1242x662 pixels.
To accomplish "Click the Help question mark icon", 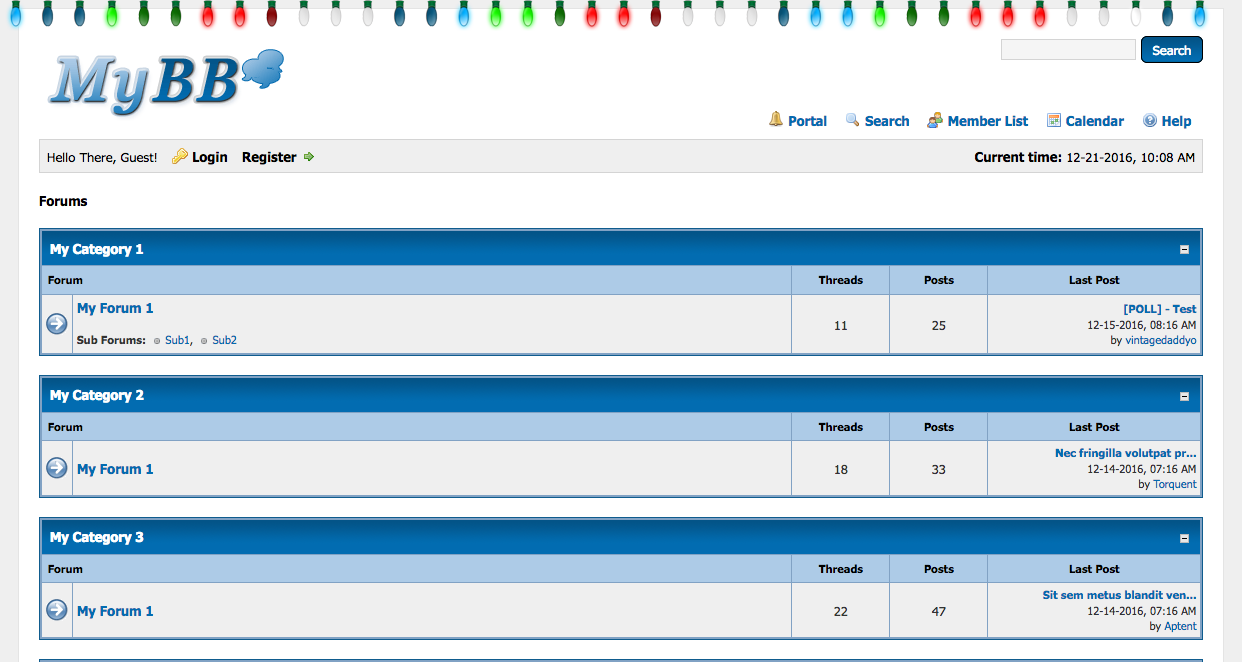I will (x=1150, y=120).
